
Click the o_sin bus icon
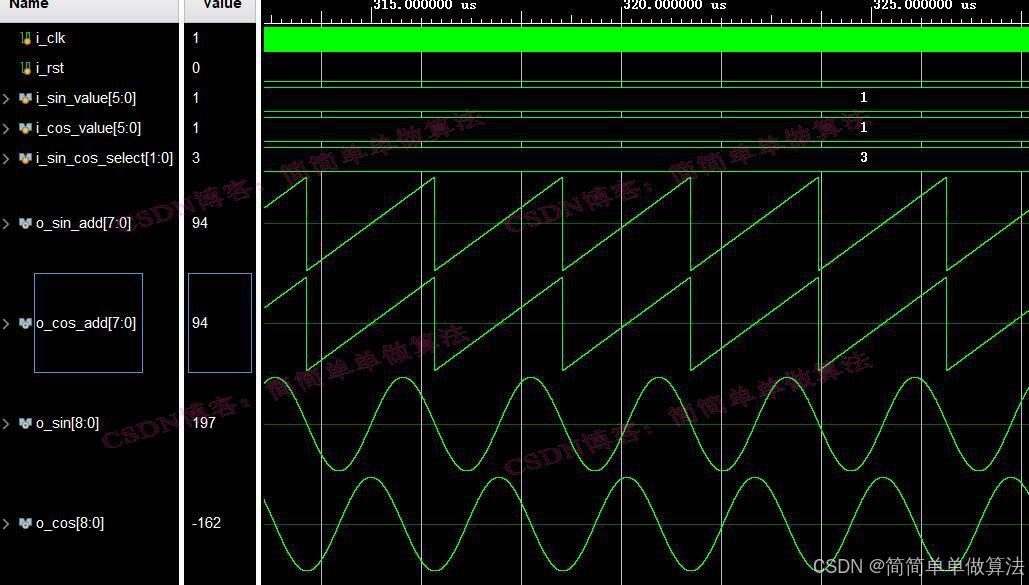pyautogui.click(x=26, y=423)
